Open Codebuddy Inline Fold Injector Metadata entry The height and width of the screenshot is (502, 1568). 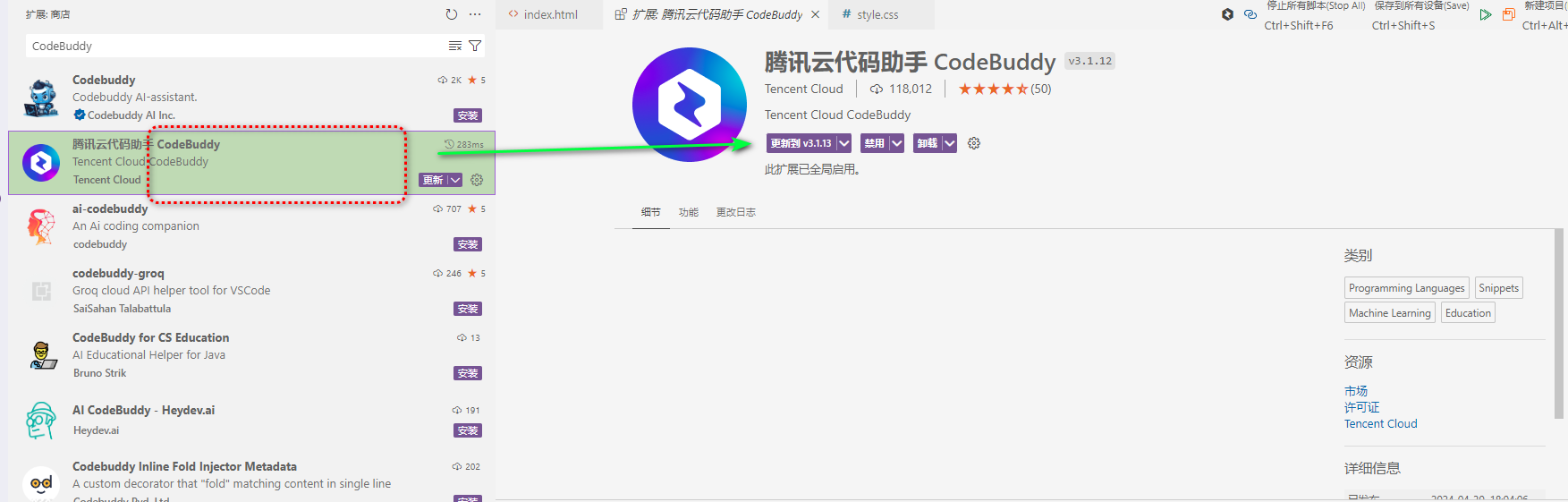coord(251,479)
